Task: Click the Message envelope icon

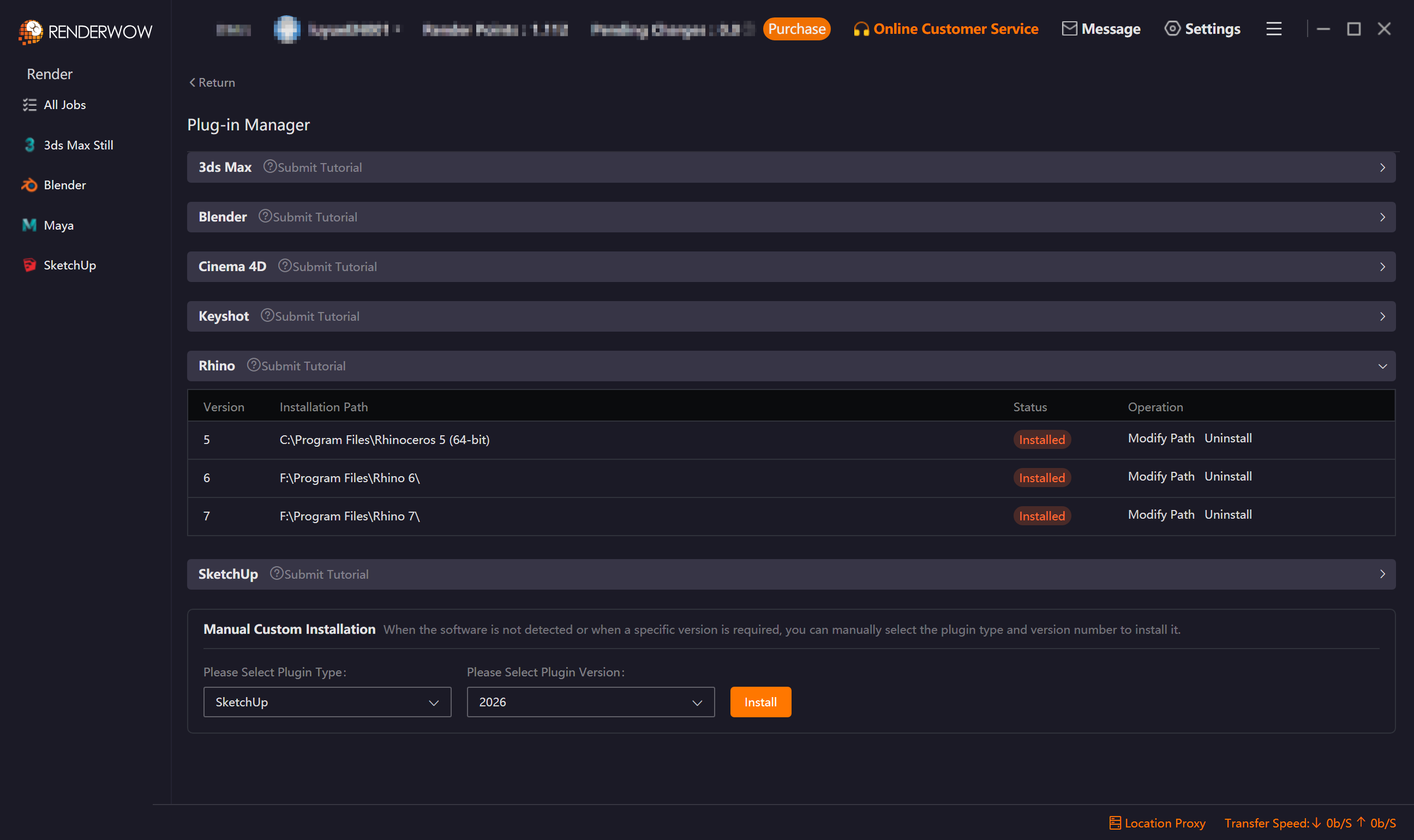Action: pyautogui.click(x=1069, y=28)
